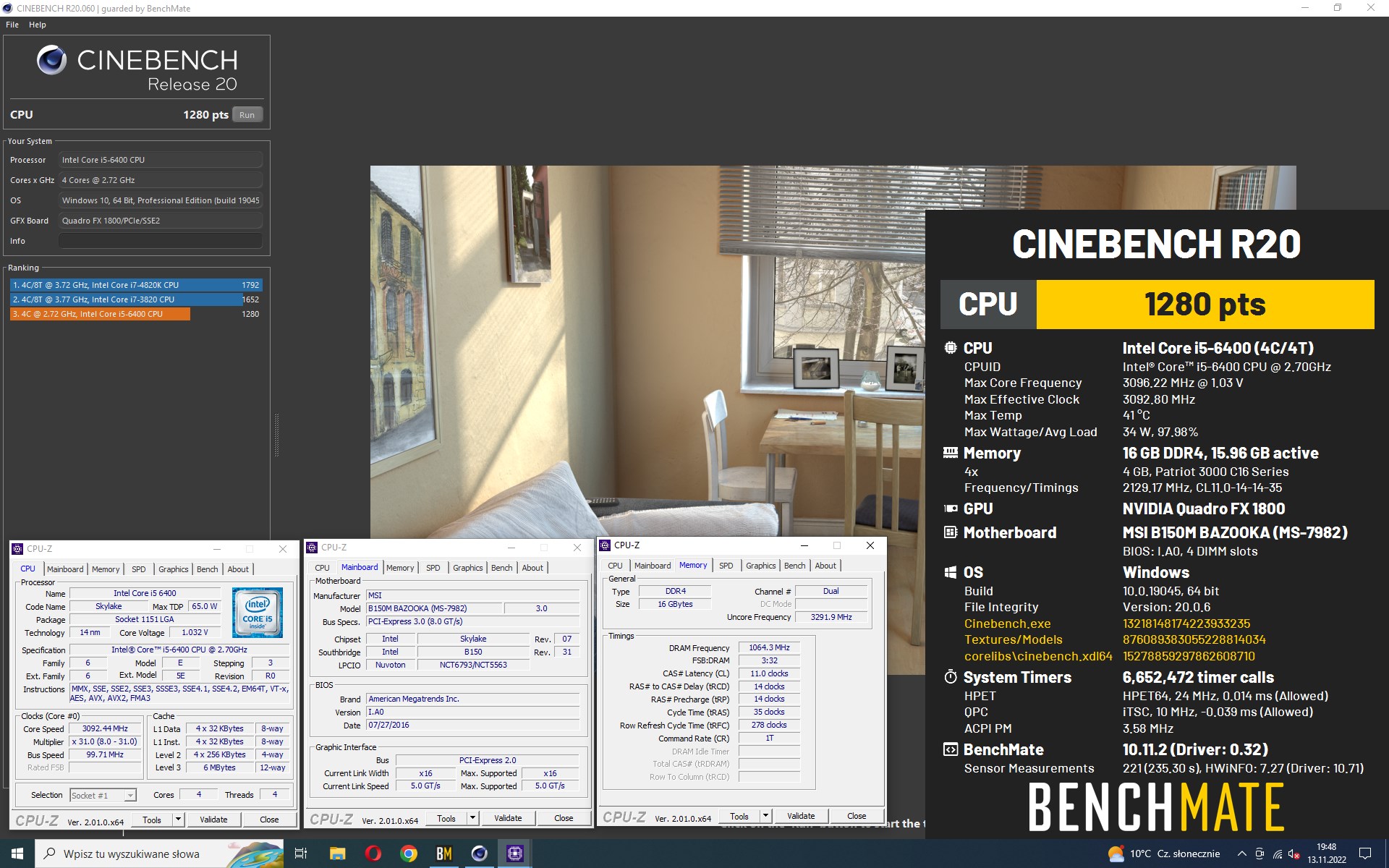Expand the Tools arrow in the CPU-Z CPU window
Image resolution: width=1389 pixels, height=868 pixels.
tap(178, 820)
